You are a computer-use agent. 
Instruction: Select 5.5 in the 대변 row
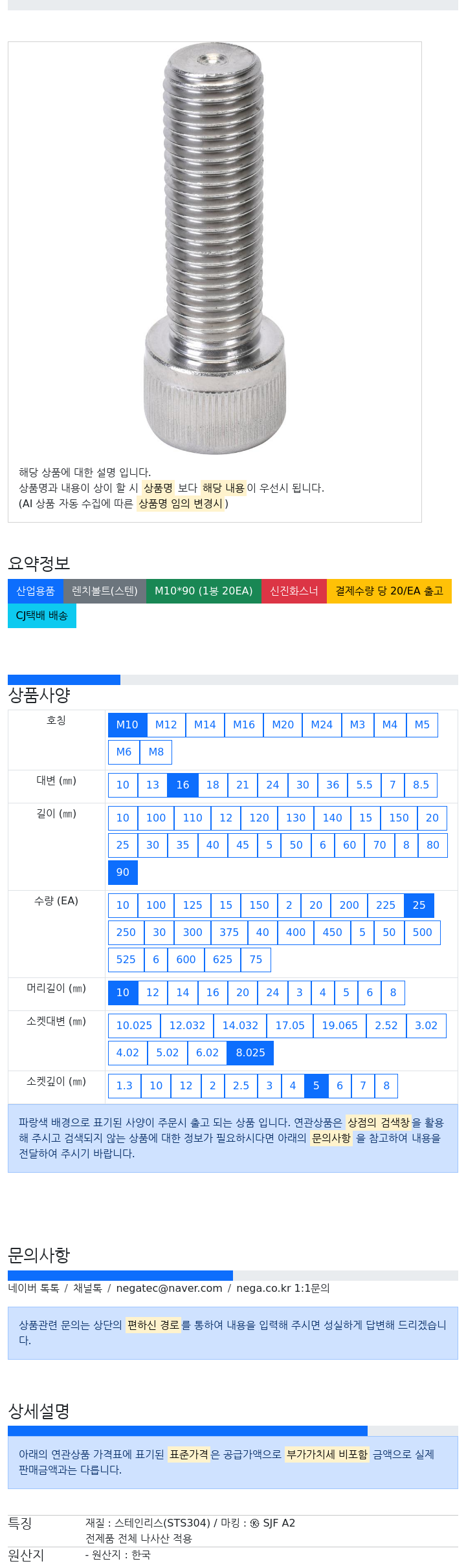(364, 785)
